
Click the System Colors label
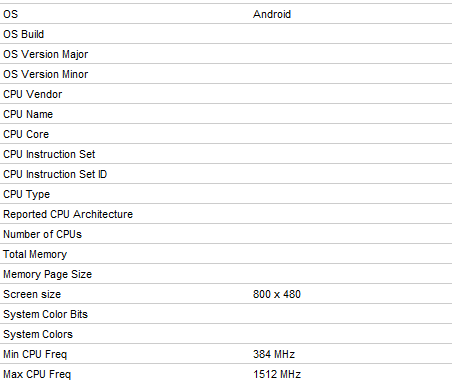click(38, 334)
